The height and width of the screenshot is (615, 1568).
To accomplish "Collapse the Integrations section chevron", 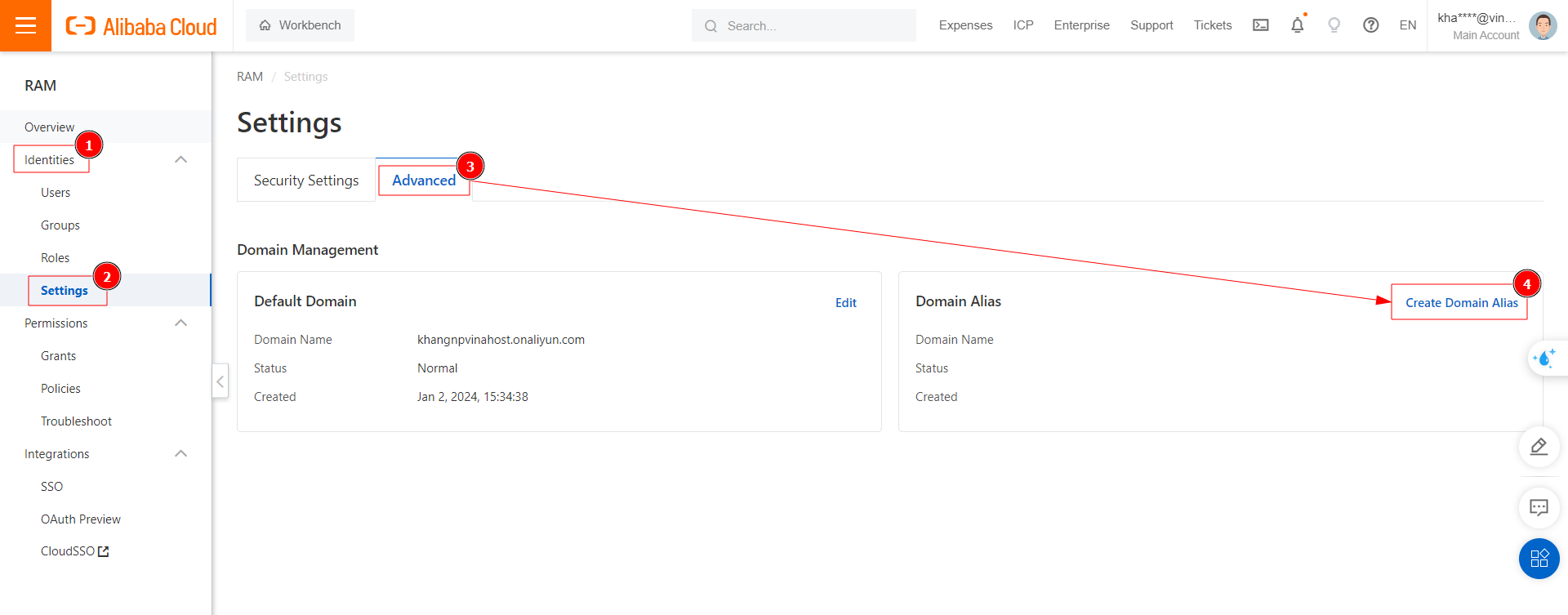I will coord(181,454).
